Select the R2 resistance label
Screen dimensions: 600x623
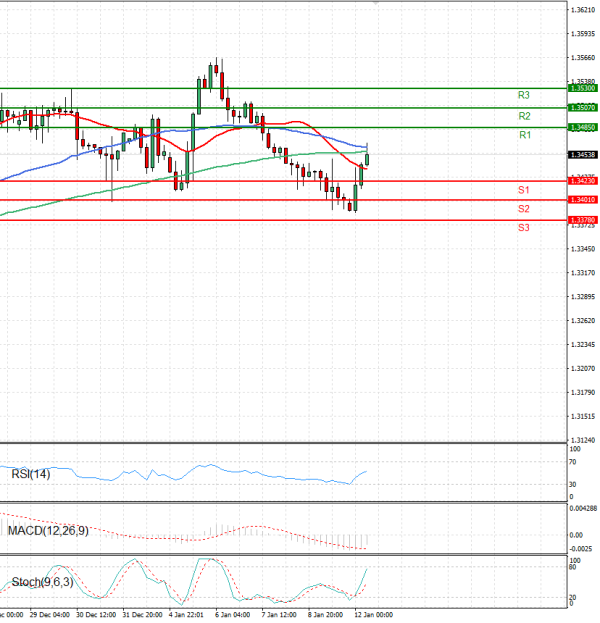pos(523,116)
